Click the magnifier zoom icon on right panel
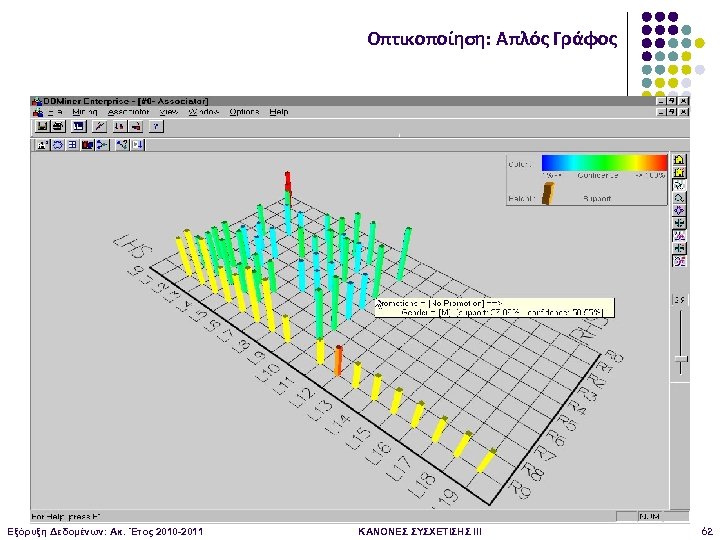 [679, 198]
